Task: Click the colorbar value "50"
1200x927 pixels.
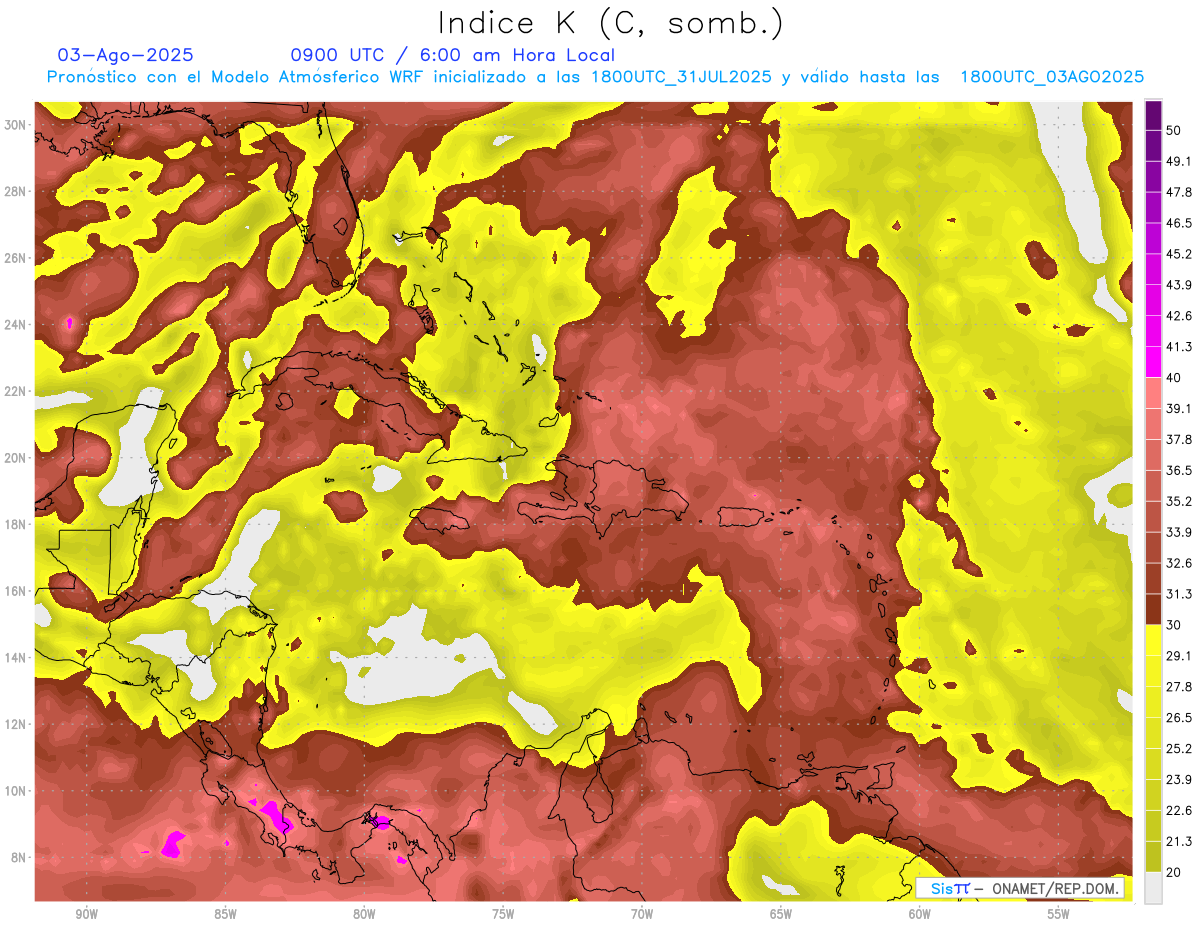Action: (1174, 130)
